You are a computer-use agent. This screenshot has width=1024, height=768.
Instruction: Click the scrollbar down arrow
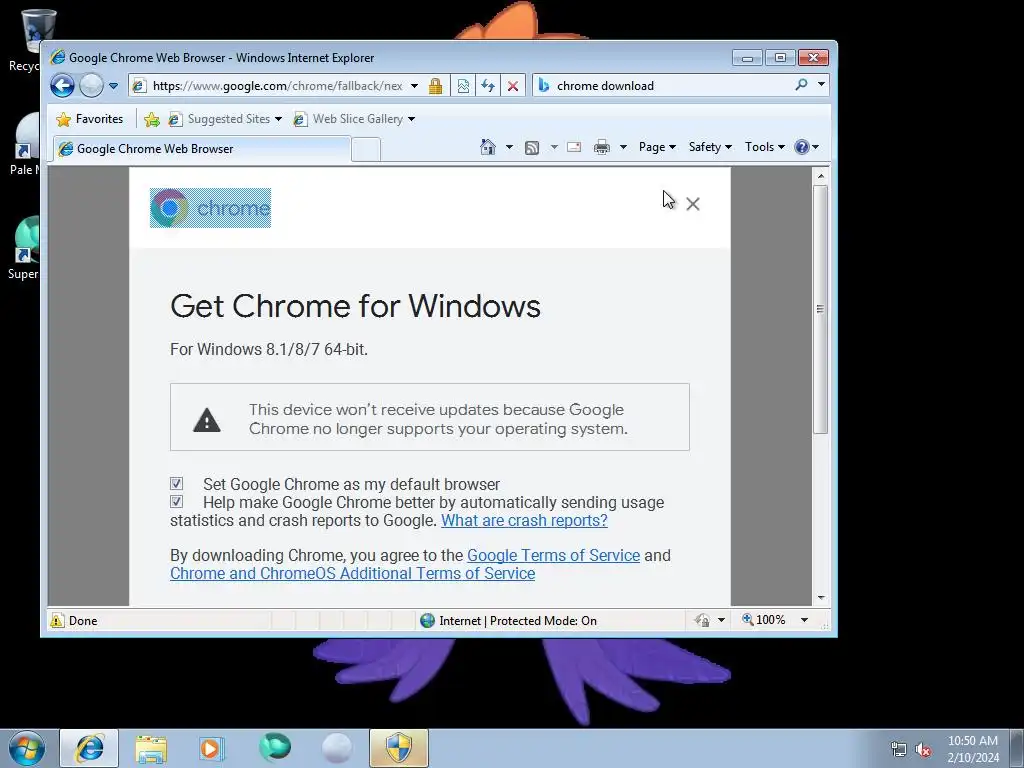click(821, 598)
